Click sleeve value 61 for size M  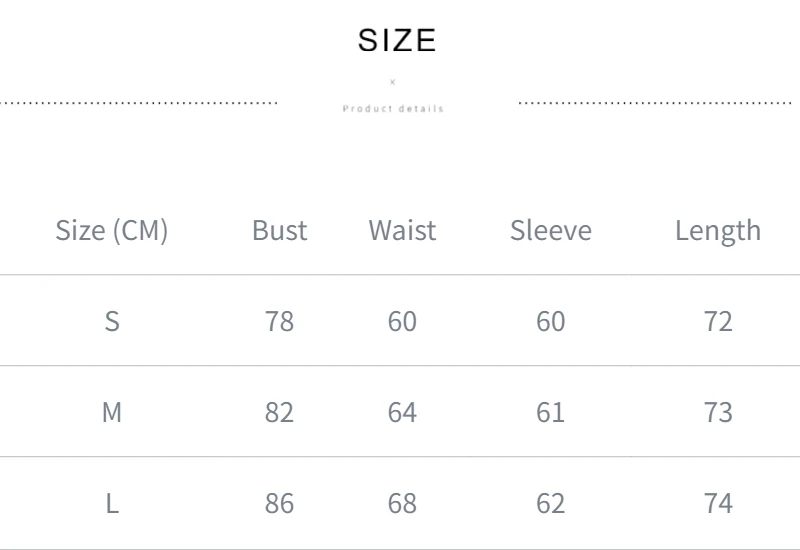551,412
